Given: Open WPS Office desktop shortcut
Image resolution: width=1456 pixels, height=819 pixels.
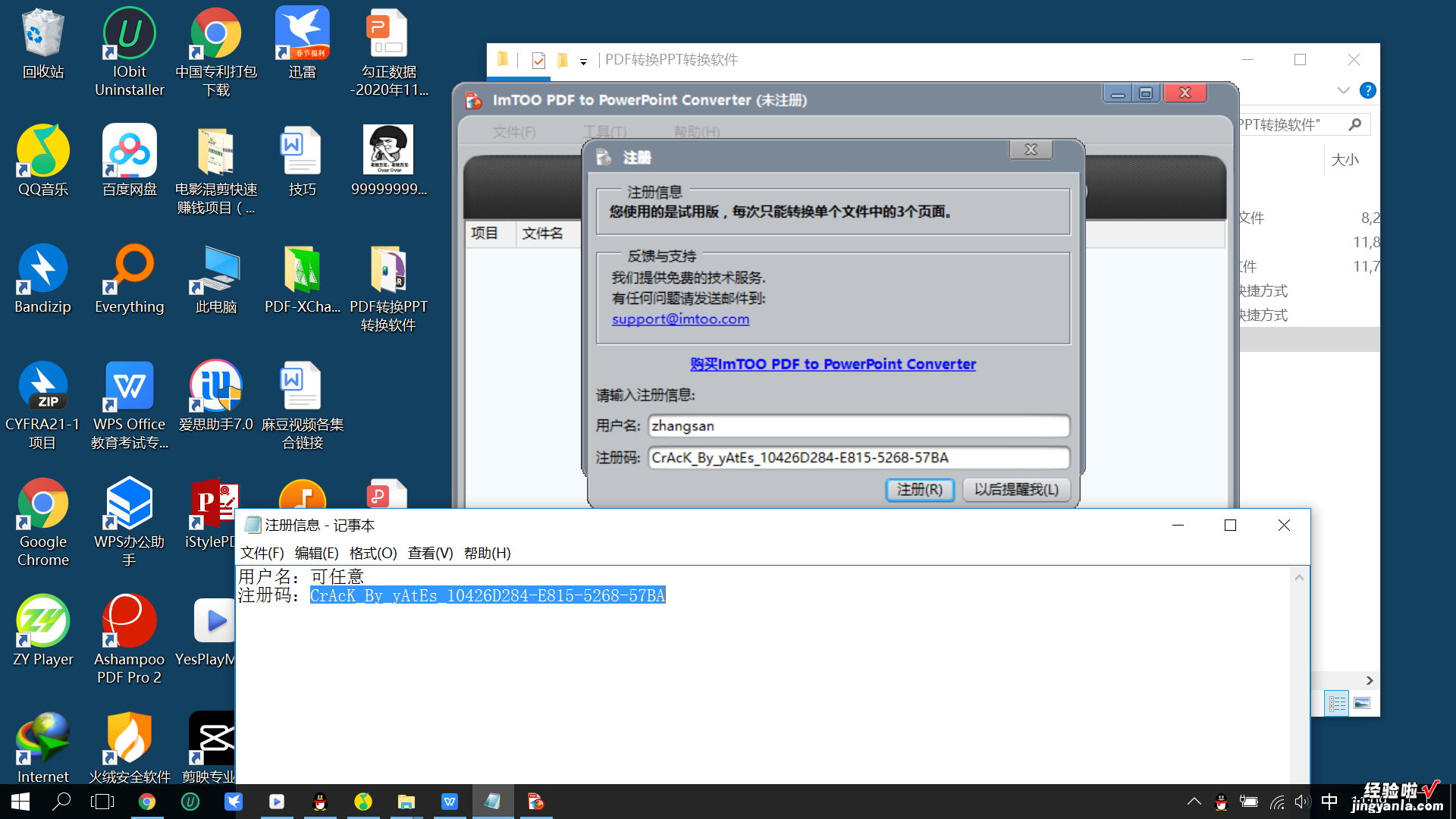Looking at the screenshot, I should [129, 406].
